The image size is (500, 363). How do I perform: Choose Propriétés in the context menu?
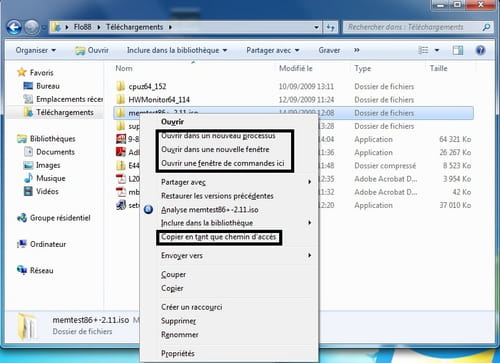[178, 353]
